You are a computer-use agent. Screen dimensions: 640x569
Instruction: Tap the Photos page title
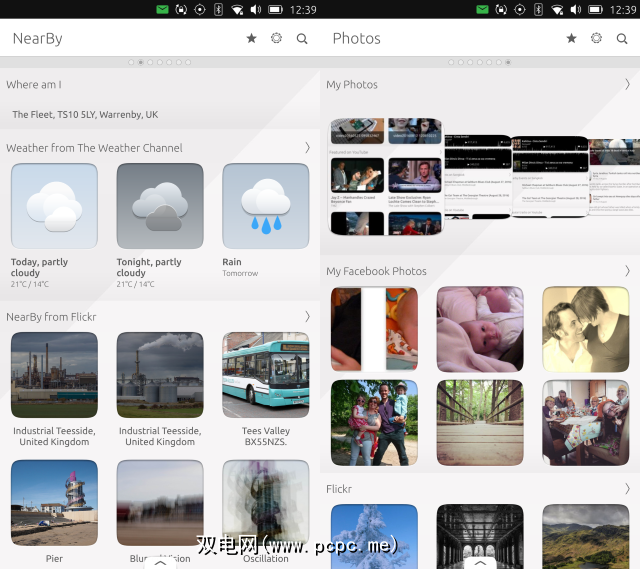(x=356, y=38)
